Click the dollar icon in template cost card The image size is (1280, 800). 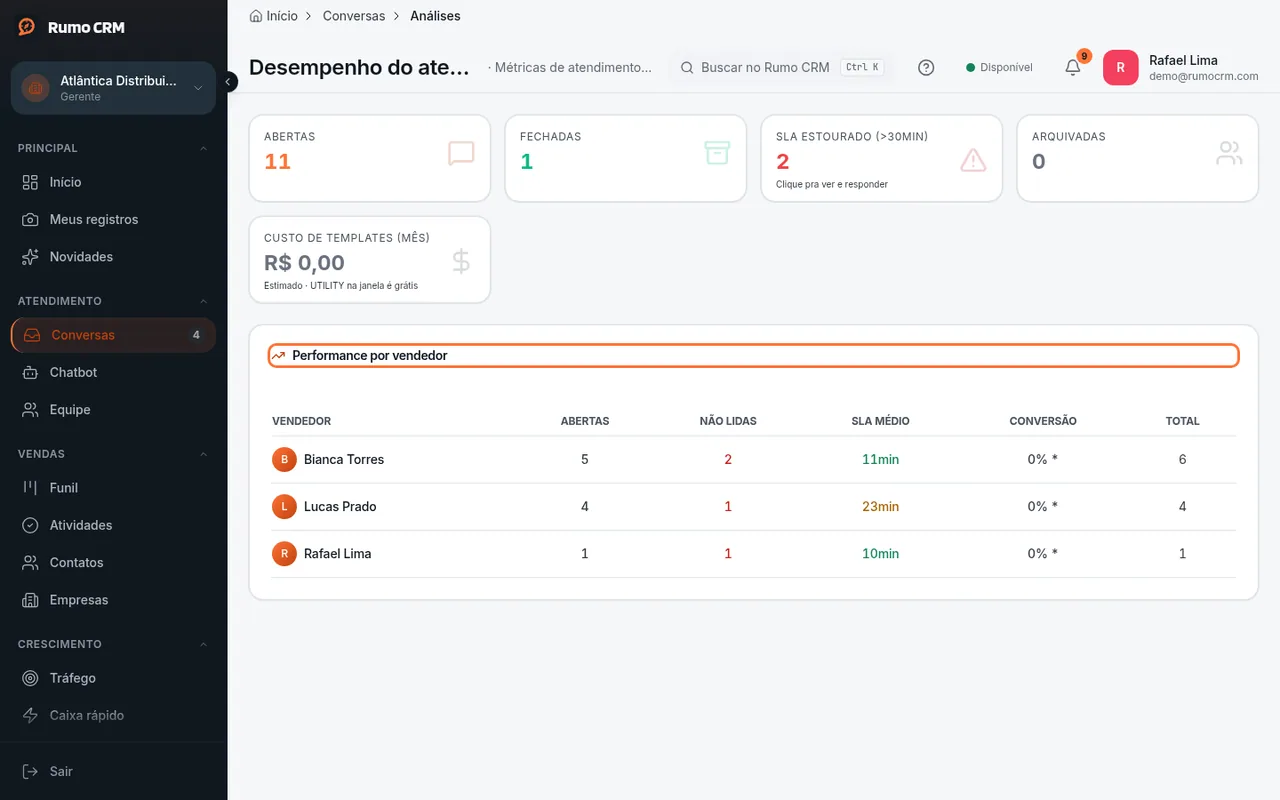click(461, 261)
